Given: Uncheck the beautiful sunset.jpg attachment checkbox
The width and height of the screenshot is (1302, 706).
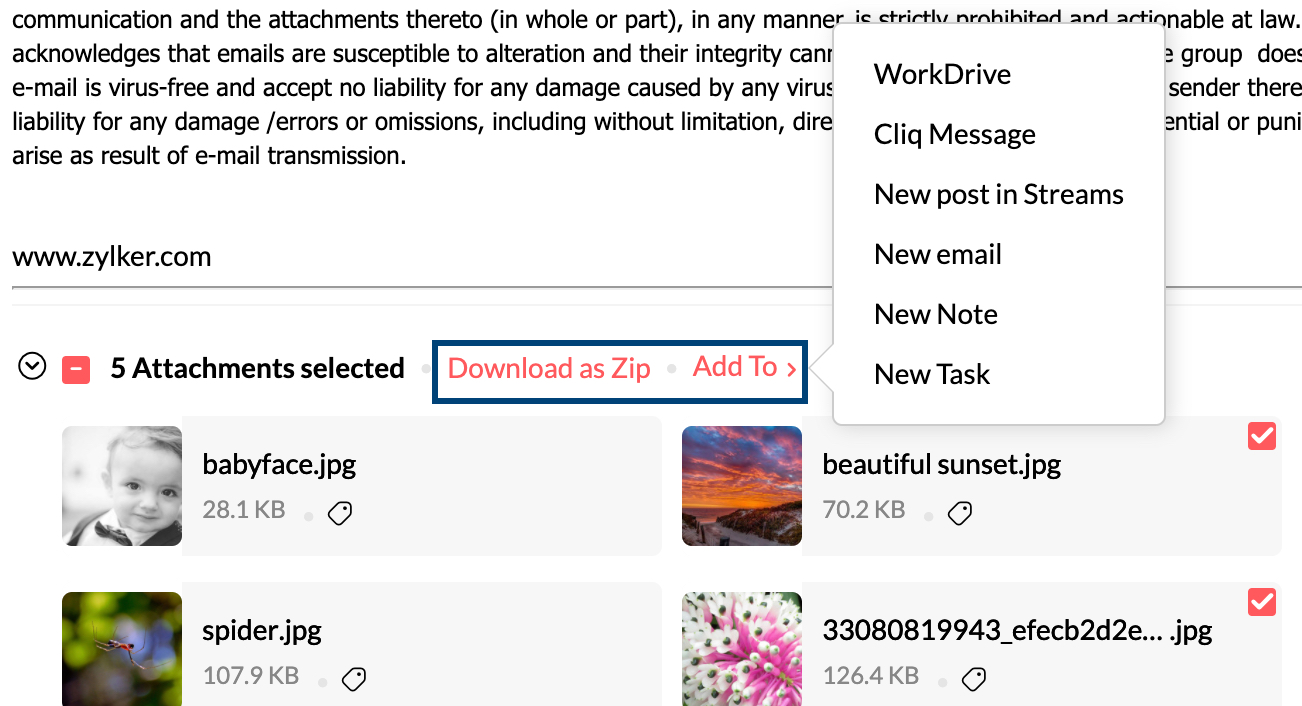Looking at the screenshot, I should click(1262, 436).
